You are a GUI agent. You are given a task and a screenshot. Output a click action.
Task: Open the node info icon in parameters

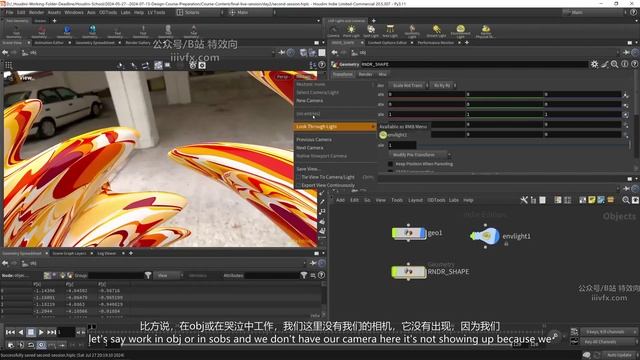coord(624,64)
